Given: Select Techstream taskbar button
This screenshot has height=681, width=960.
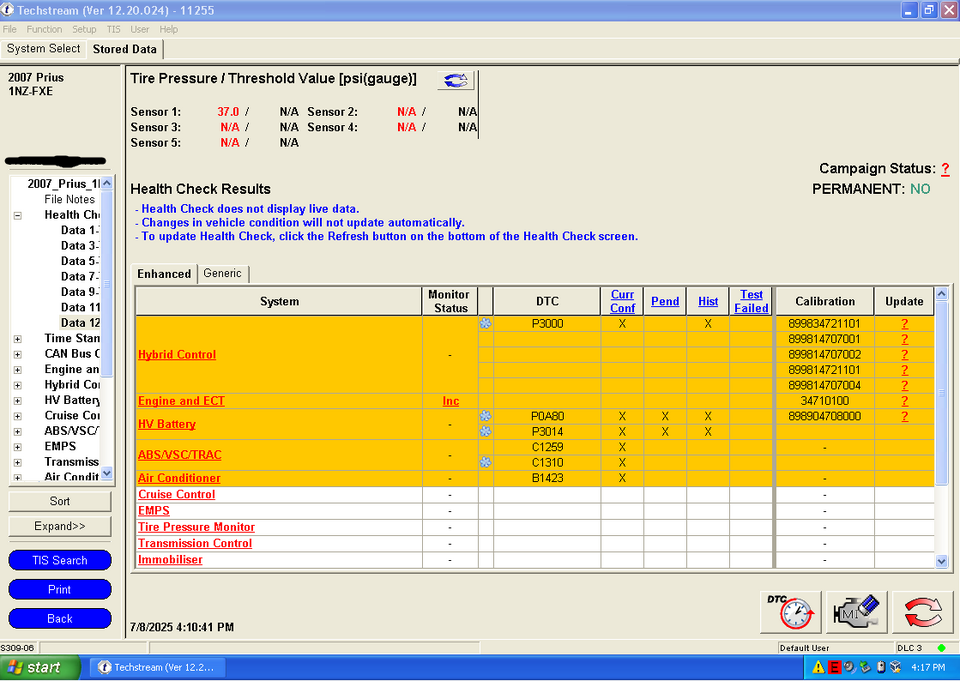Looking at the screenshot, I should (x=157, y=668).
